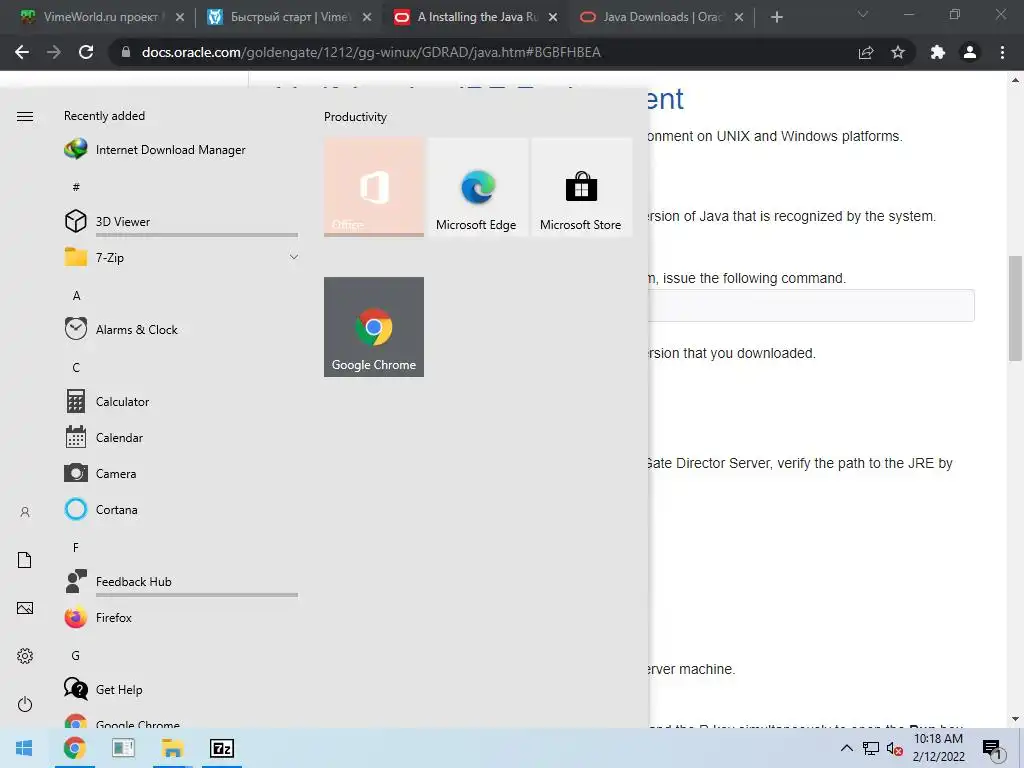
Task: Click the scrollbar down arrow
Action: coord(1015,720)
